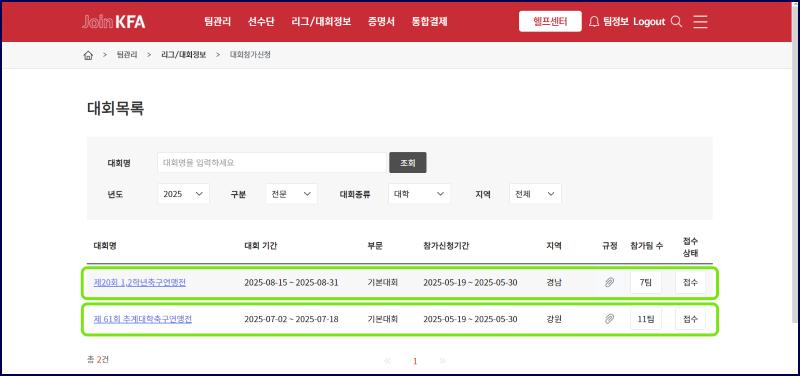The image size is (800, 376).
Task: Click the 강원 region cell
Action: click(554, 319)
